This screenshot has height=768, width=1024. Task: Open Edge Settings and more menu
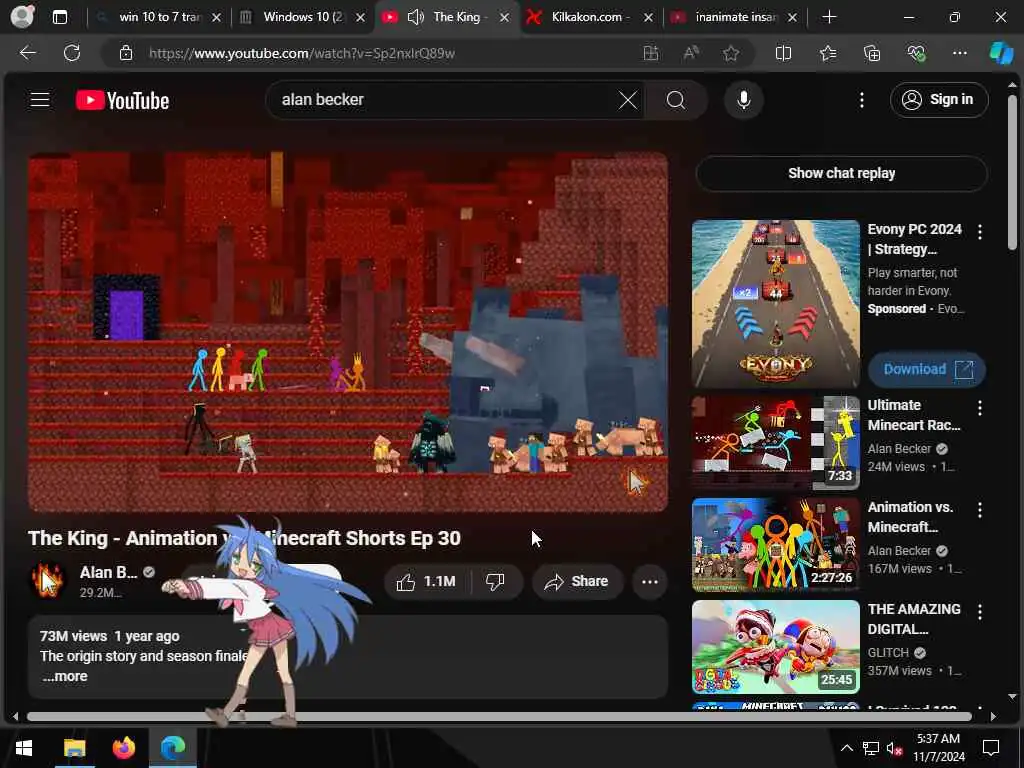959,54
